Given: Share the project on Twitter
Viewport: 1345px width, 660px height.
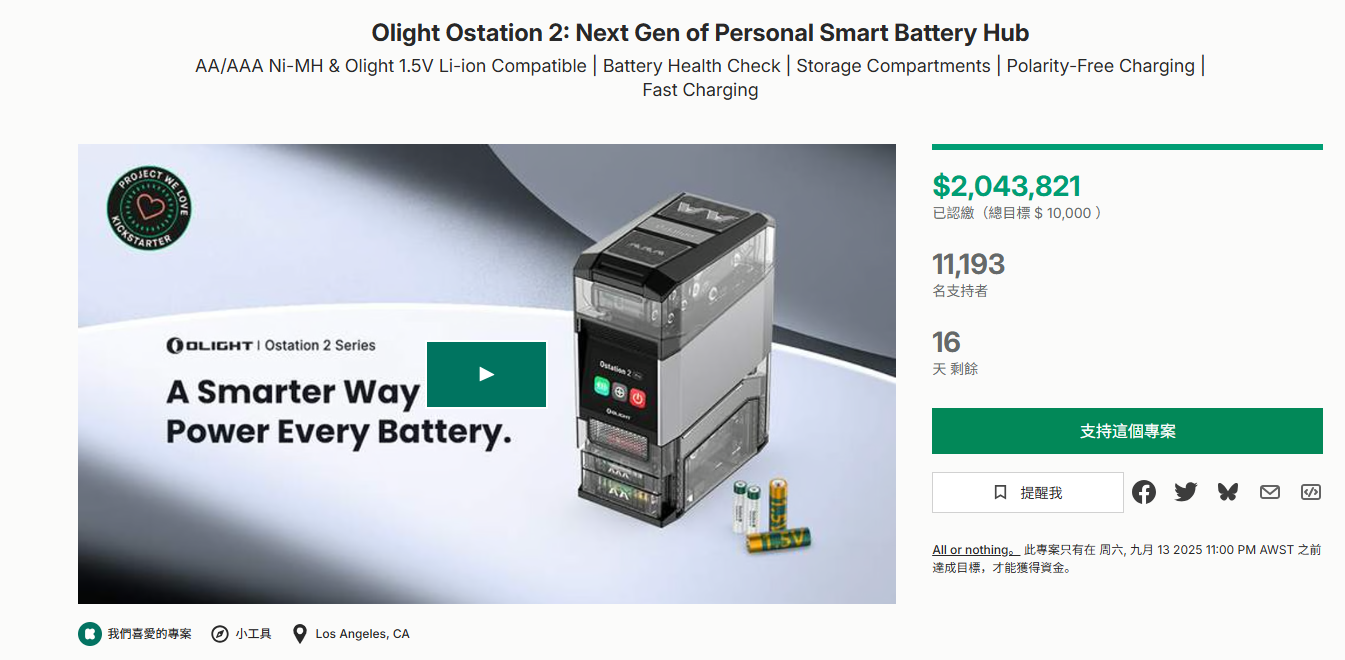Looking at the screenshot, I should [1186, 492].
